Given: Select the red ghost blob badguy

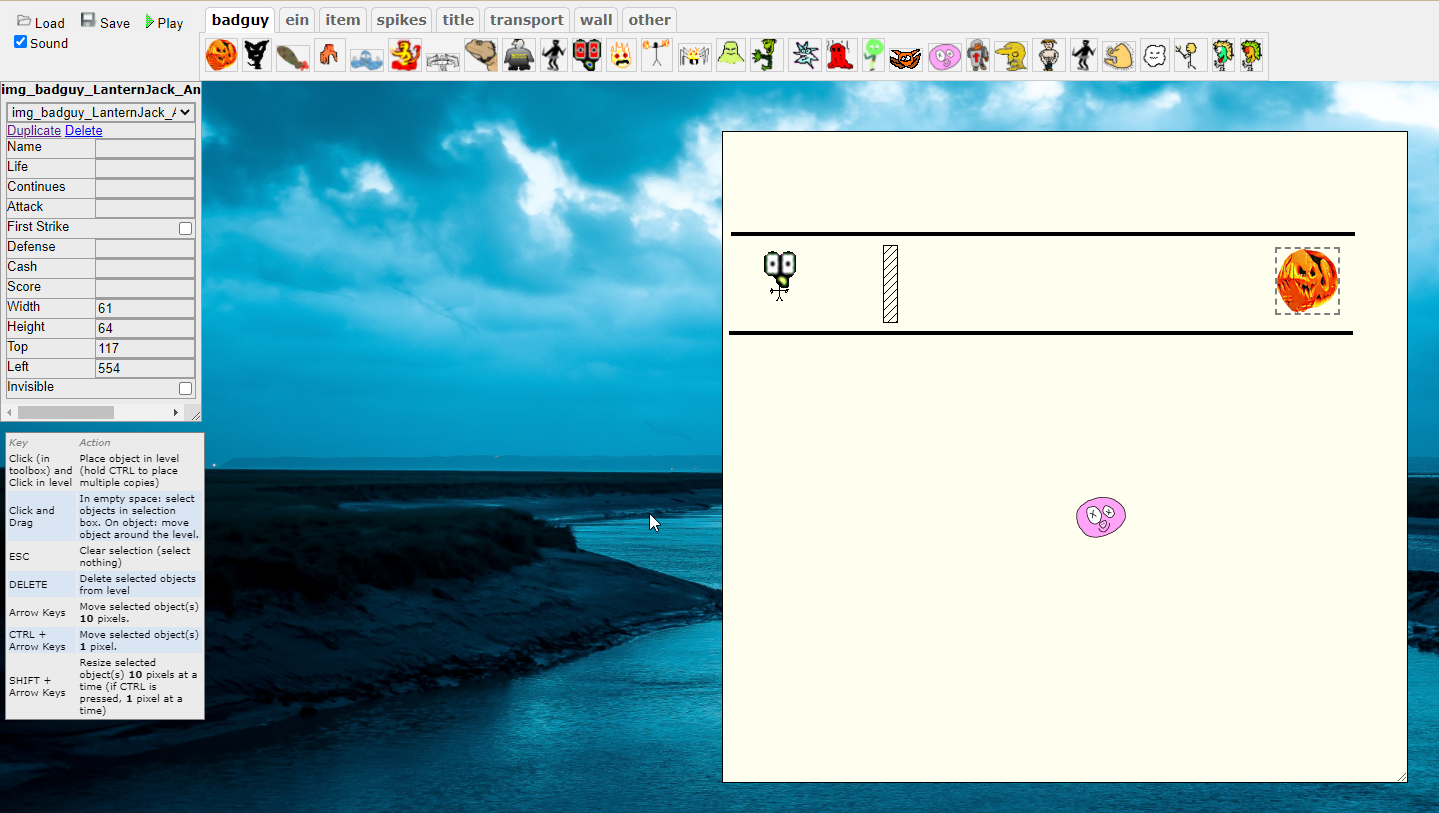Looking at the screenshot, I should pyautogui.click(x=840, y=55).
